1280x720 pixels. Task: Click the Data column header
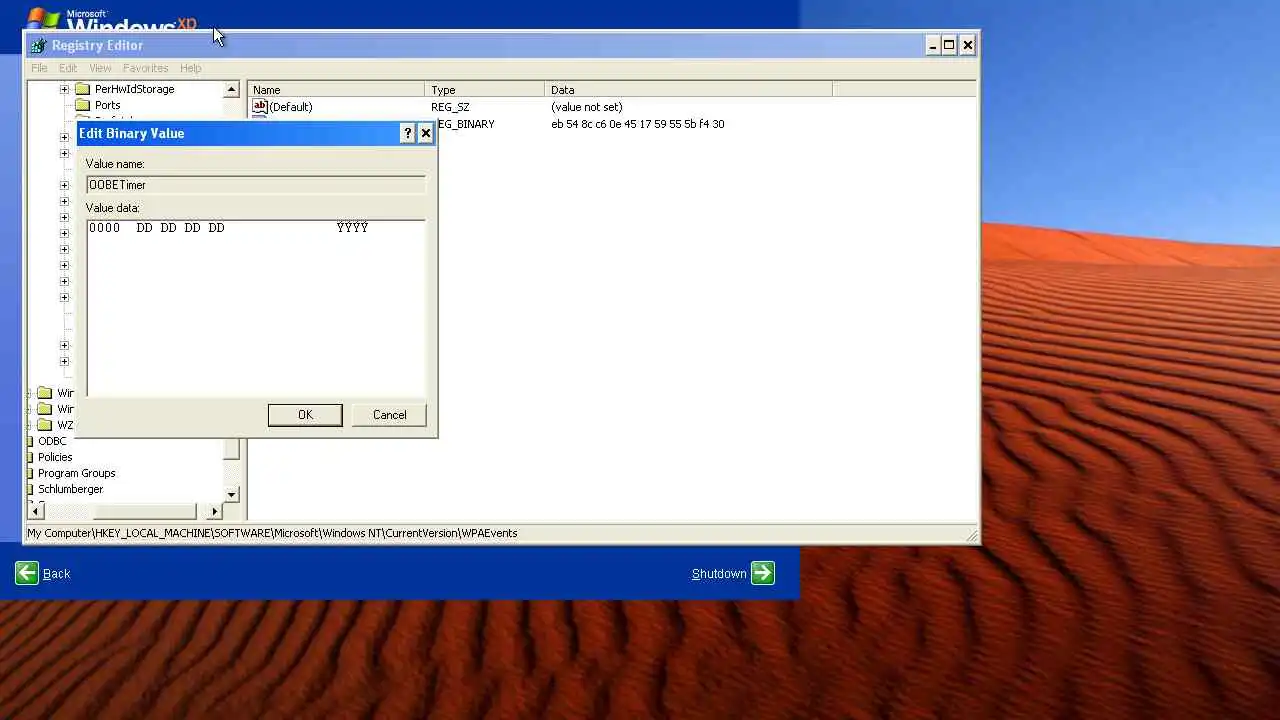point(689,90)
